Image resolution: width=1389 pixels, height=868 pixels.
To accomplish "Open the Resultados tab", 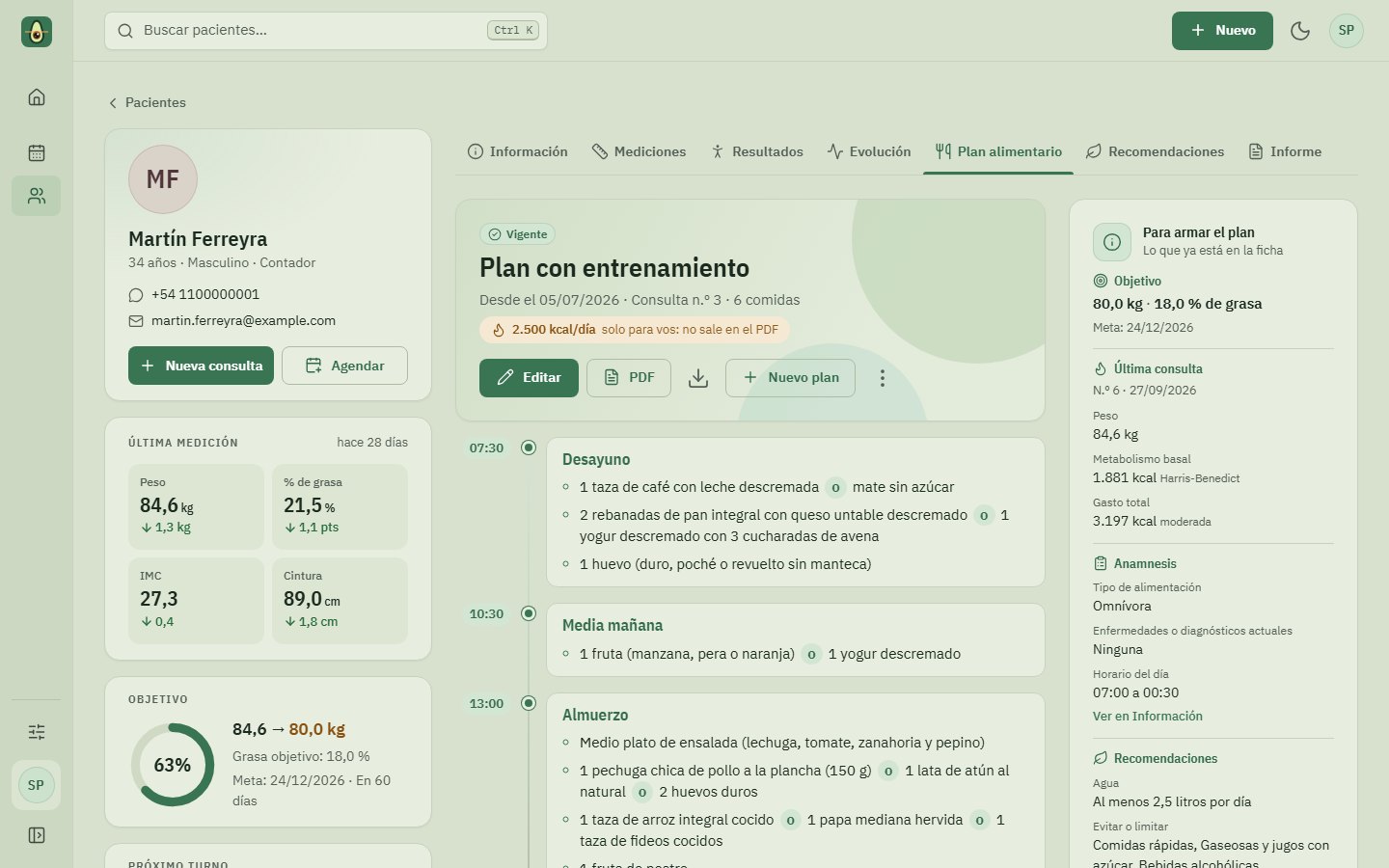I will (x=756, y=151).
